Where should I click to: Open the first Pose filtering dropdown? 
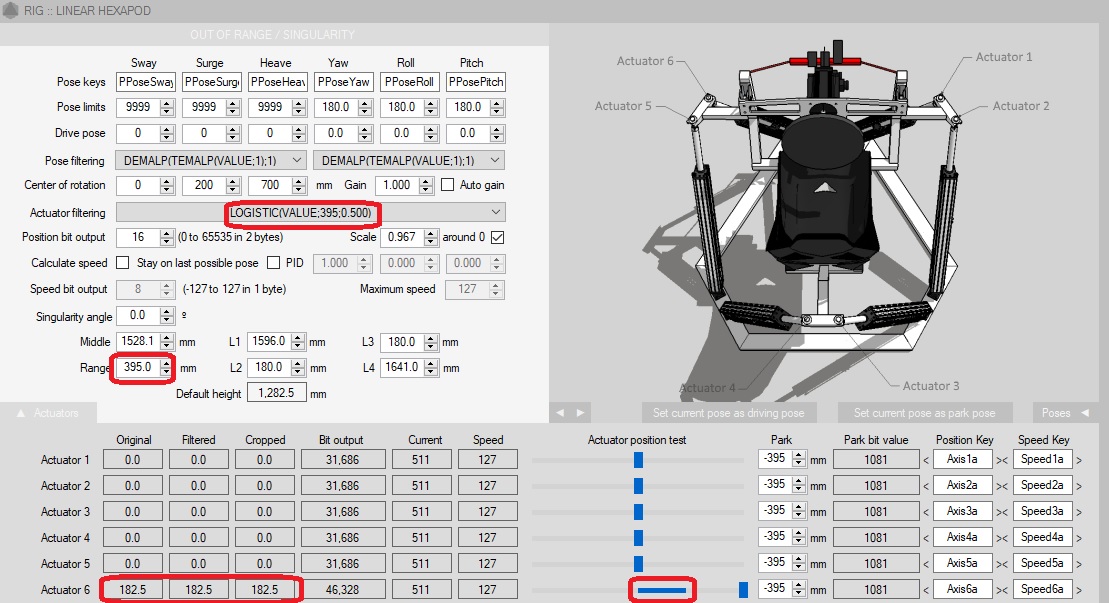click(210, 160)
